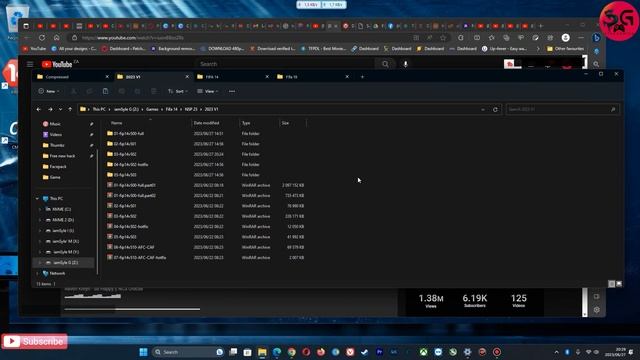Screen dimensions: 640x360
Task: Click the YouTube voice search microphone
Action: click(x=405, y=64)
